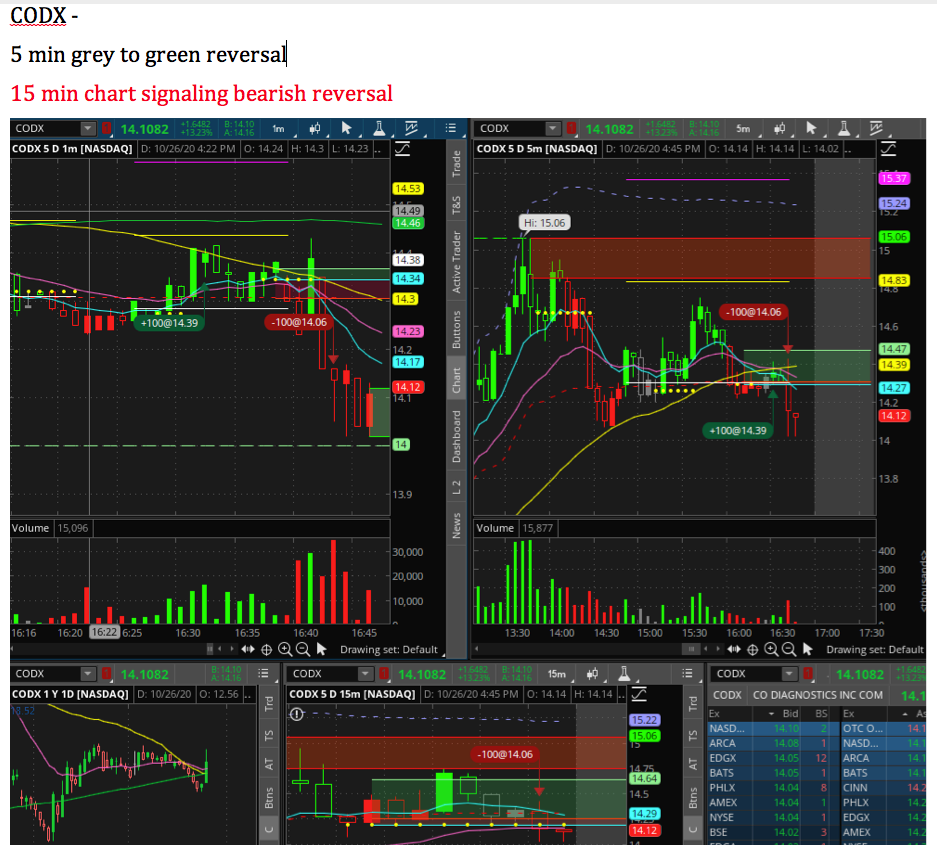Screen dimensions: 937x845
Task: Click pointer icon under 1m chart
Action: coord(321,650)
